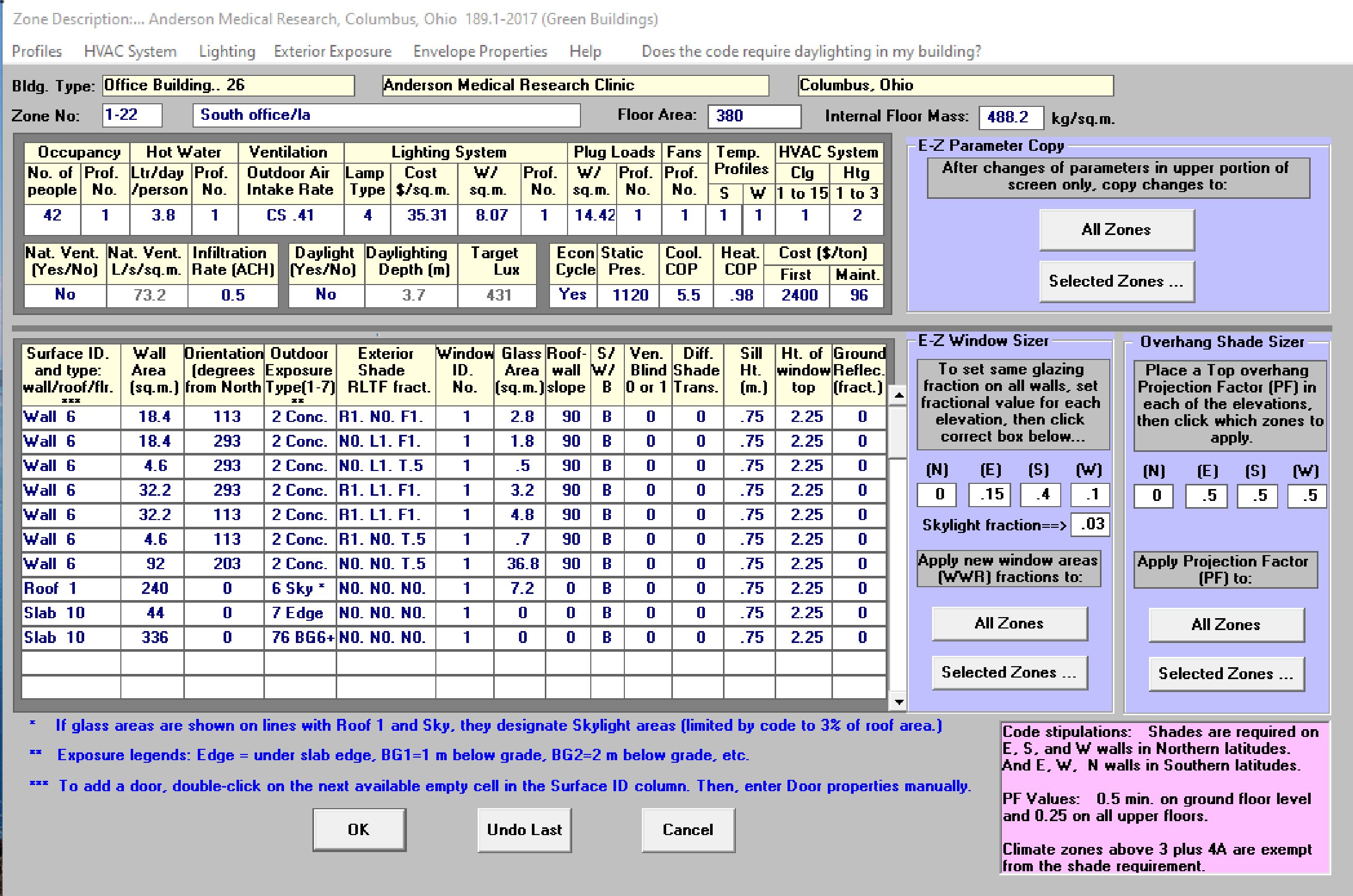The width and height of the screenshot is (1353, 896).
Task: Click All Zones in E-Z Window Sizer
Action: (1010, 623)
